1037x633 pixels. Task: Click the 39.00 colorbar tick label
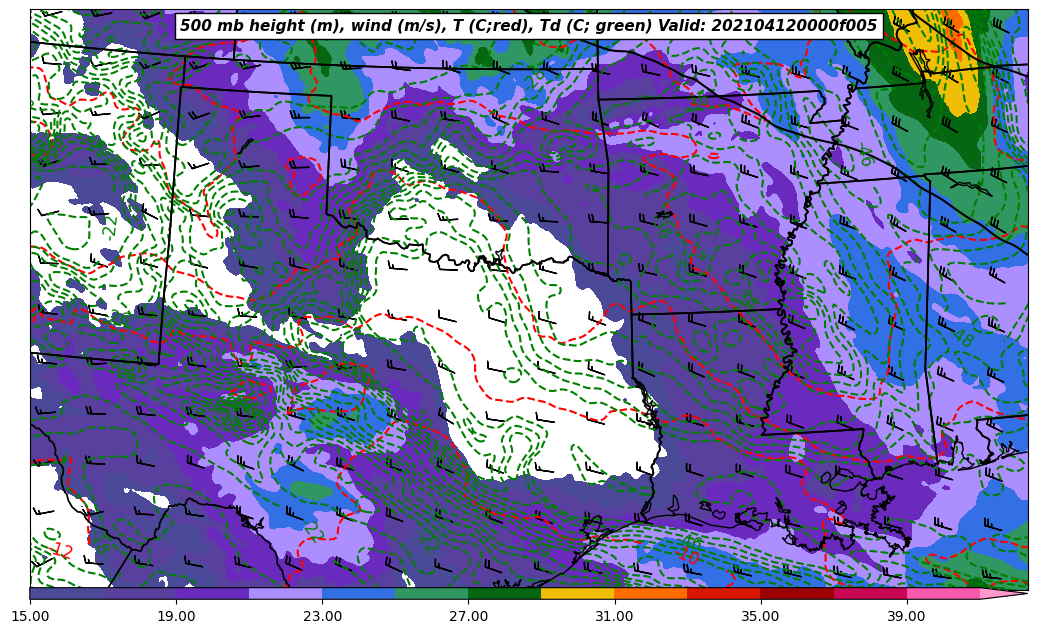tap(906, 616)
